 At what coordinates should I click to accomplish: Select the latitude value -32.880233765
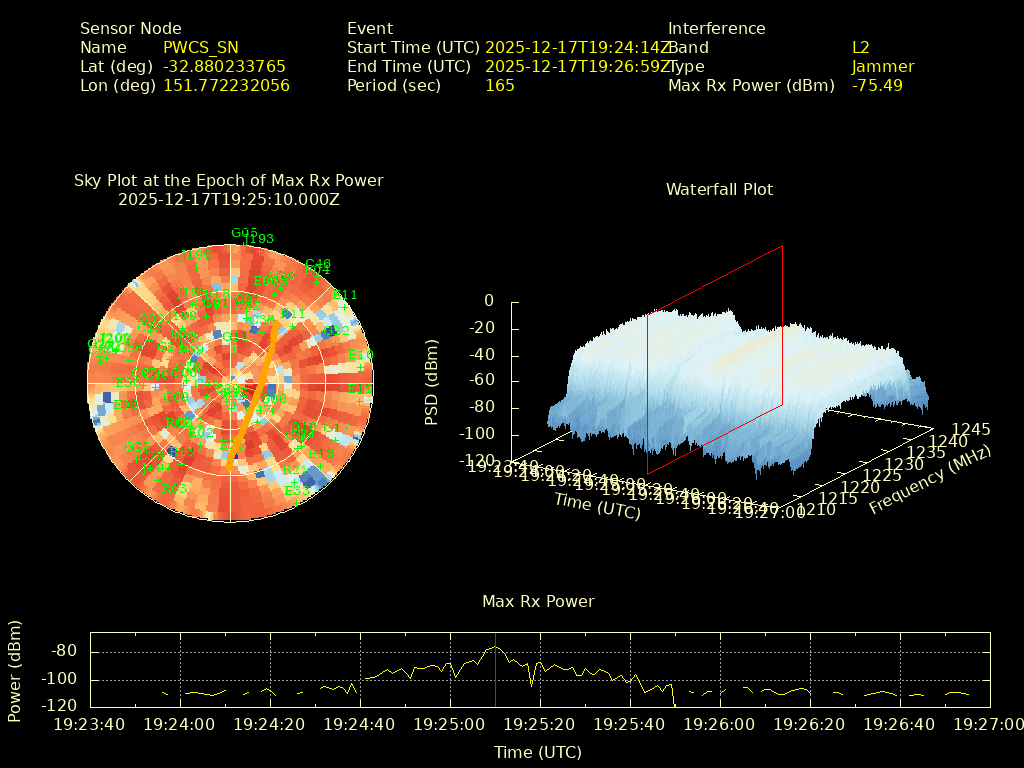[x=224, y=67]
